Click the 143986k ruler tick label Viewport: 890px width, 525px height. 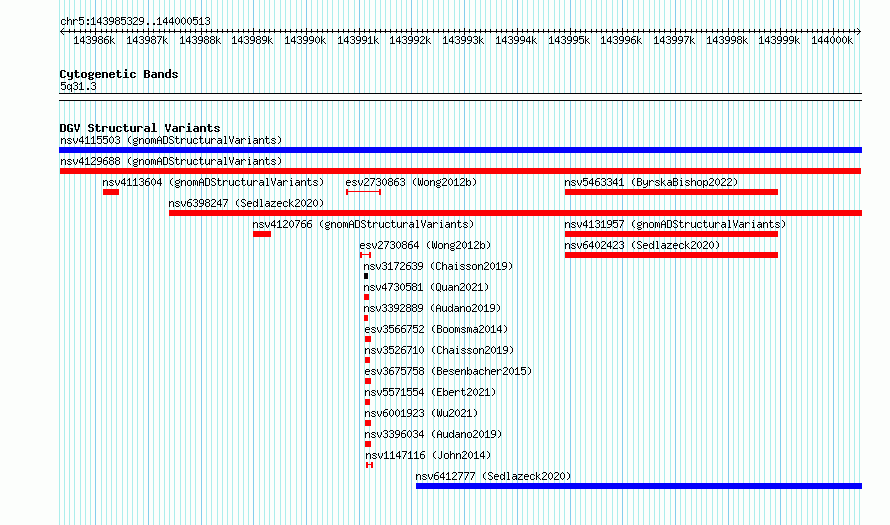(x=94, y=41)
